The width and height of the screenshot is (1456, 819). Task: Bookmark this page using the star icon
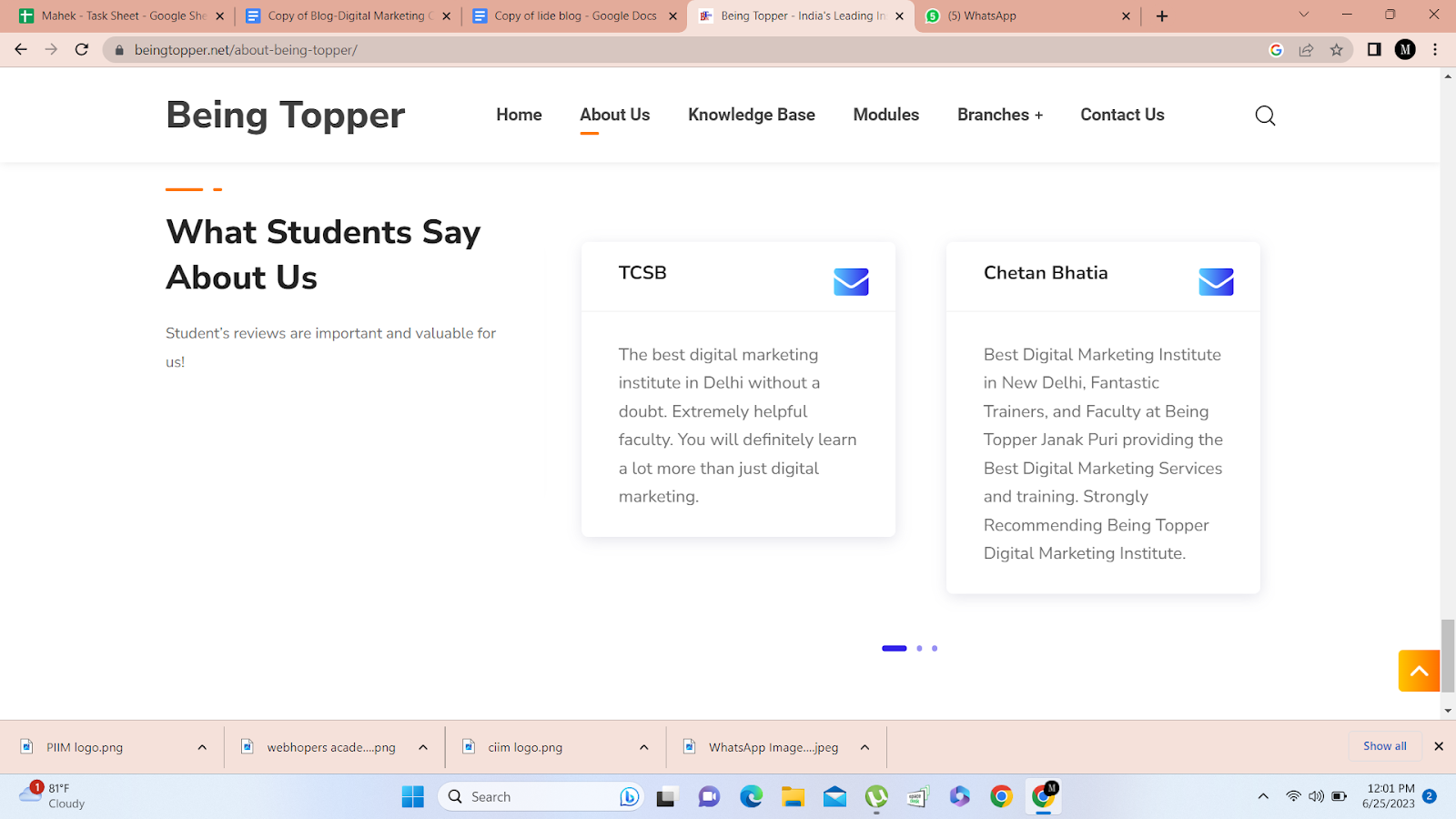1338,50
